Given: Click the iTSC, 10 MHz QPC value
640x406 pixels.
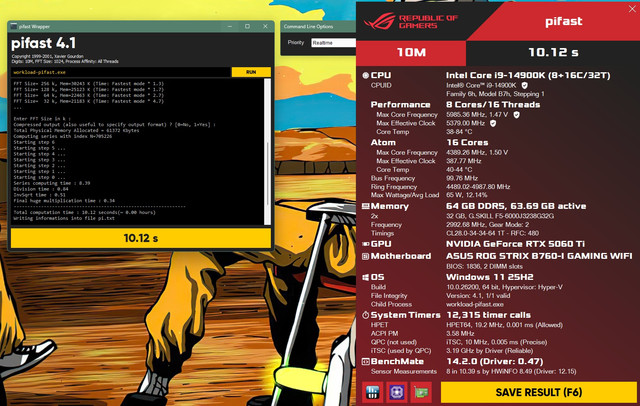Looking at the screenshot, I should click(496, 342).
